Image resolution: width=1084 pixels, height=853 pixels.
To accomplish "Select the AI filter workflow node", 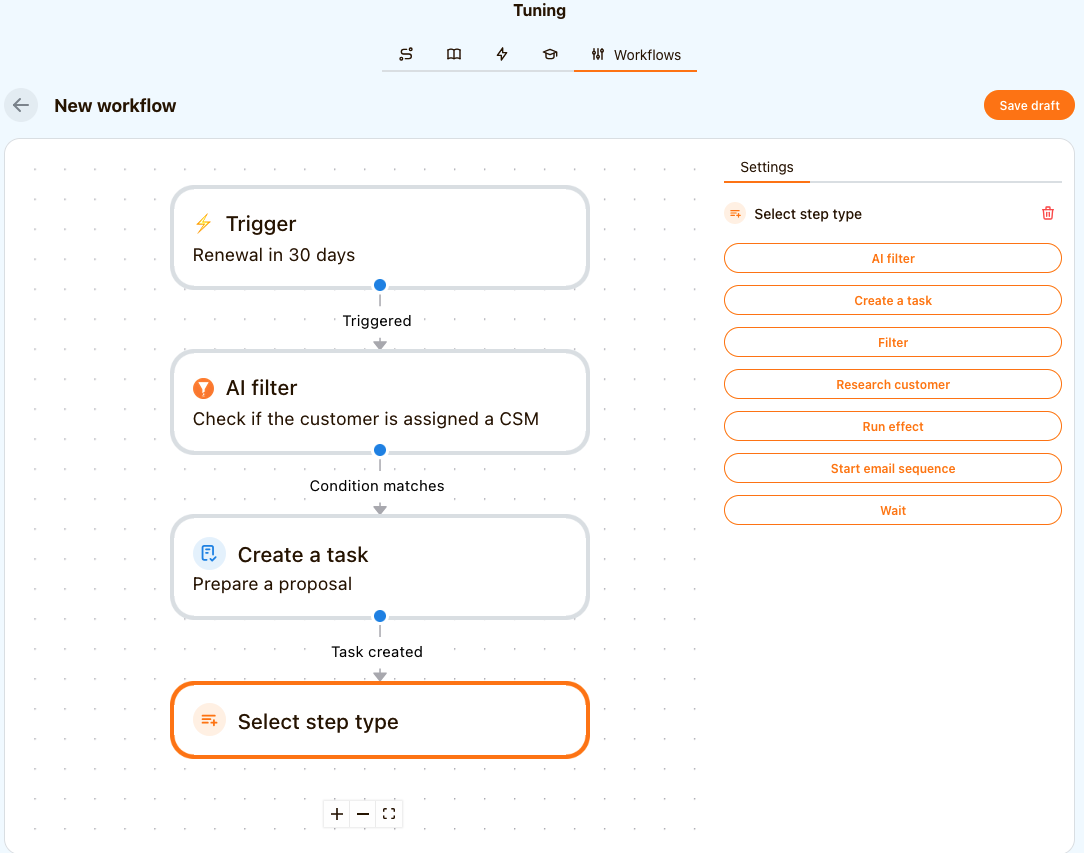I will (x=380, y=402).
